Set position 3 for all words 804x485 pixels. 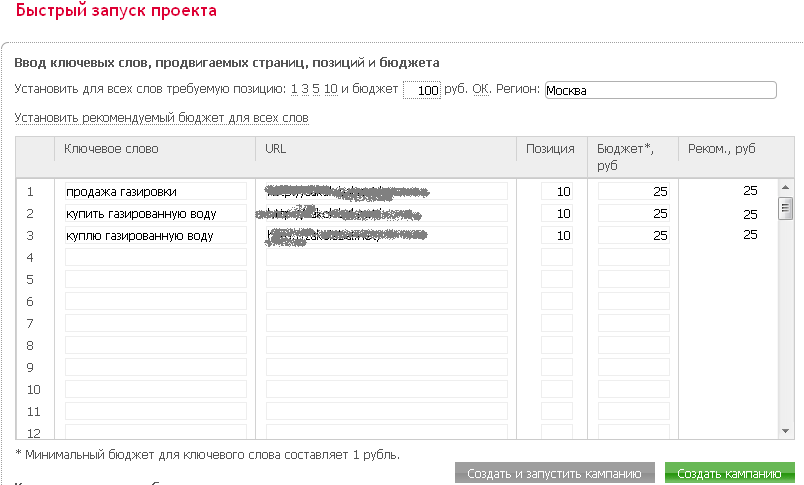(305, 90)
